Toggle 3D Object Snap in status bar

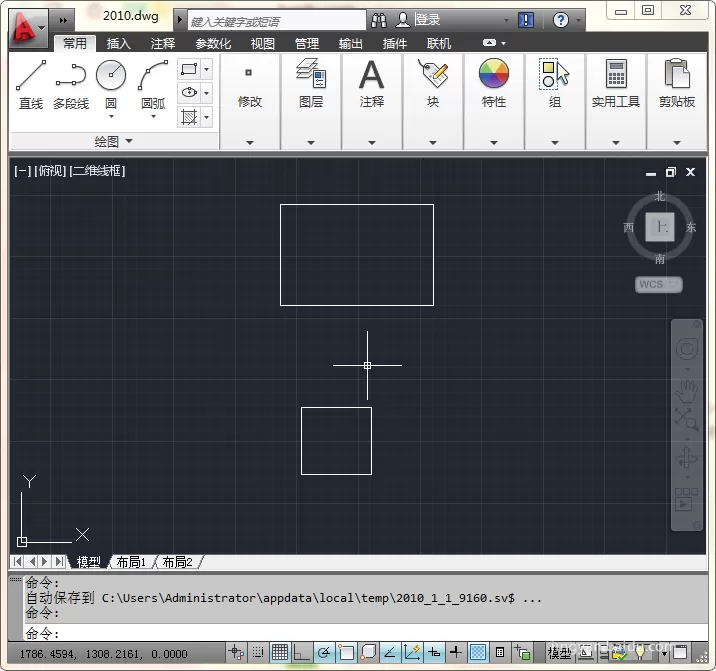coord(368,652)
